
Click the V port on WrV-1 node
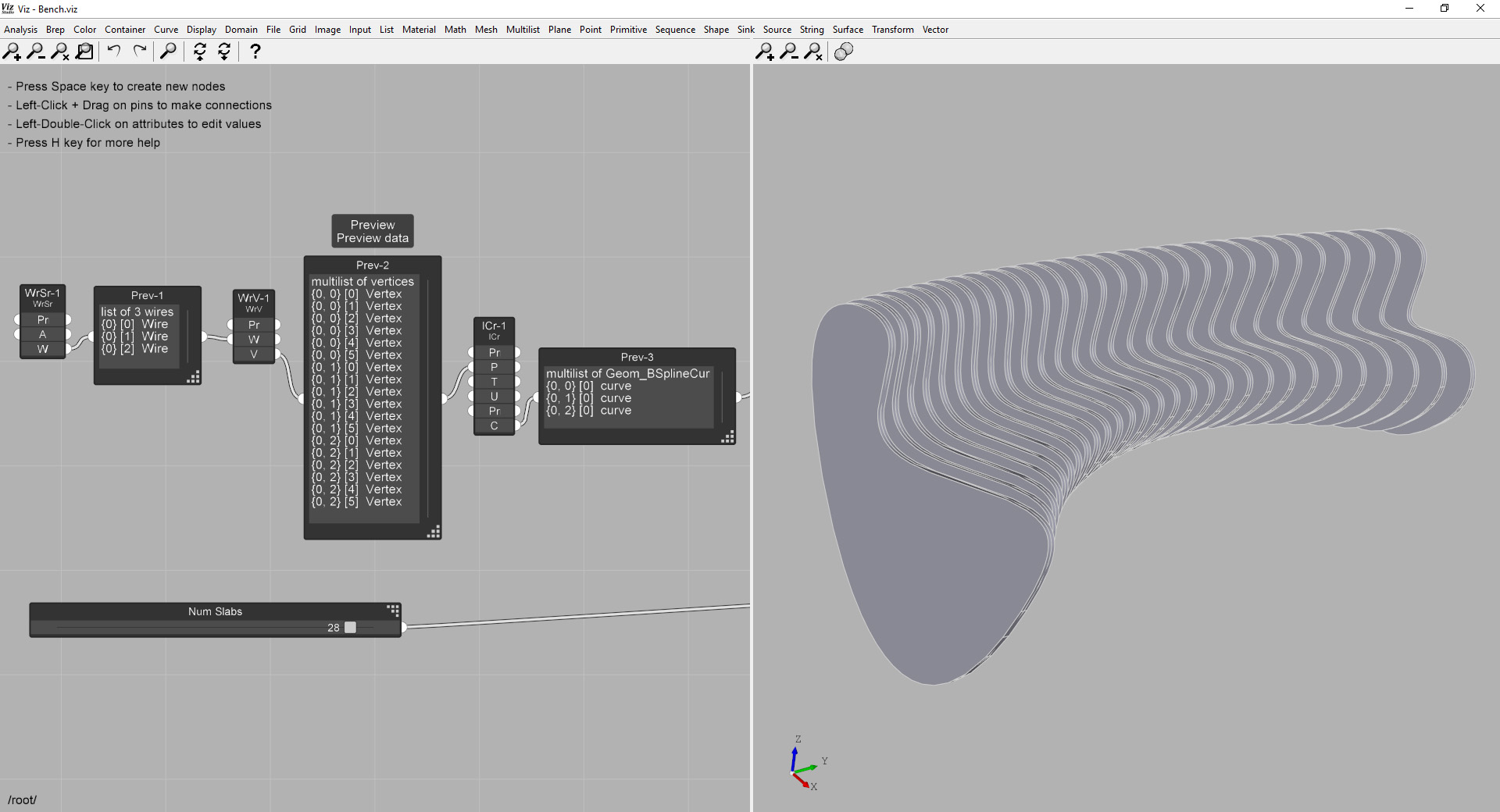pos(254,354)
